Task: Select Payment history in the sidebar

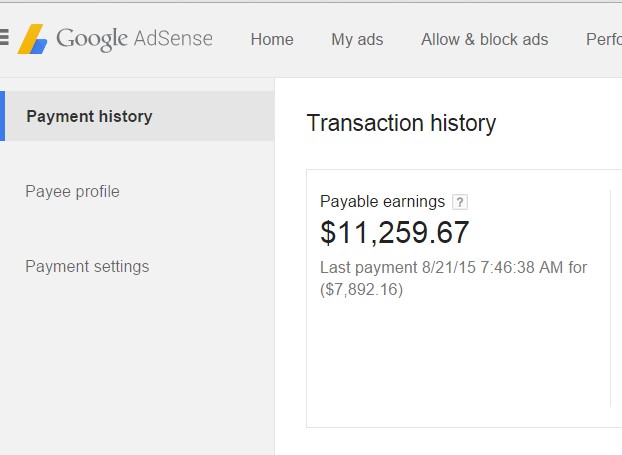Action: click(x=89, y=116)
